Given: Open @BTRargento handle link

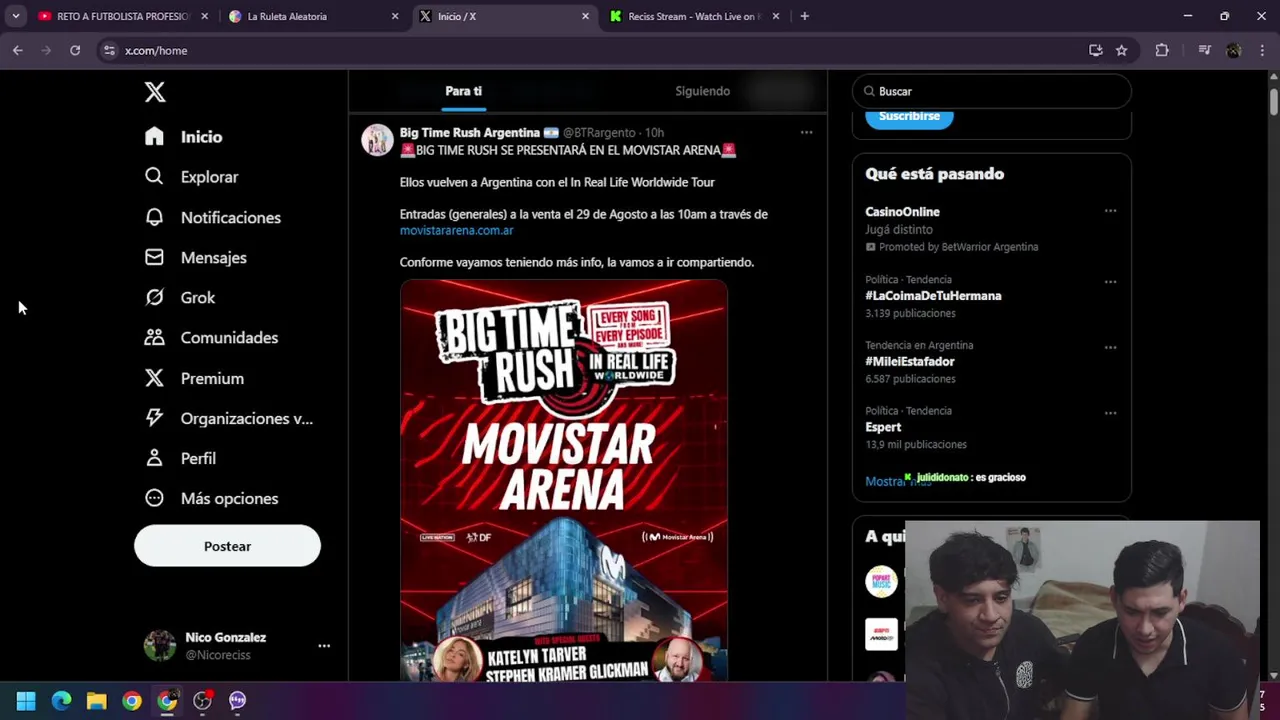Looking at the screenshot, I should tap(599, 132).
